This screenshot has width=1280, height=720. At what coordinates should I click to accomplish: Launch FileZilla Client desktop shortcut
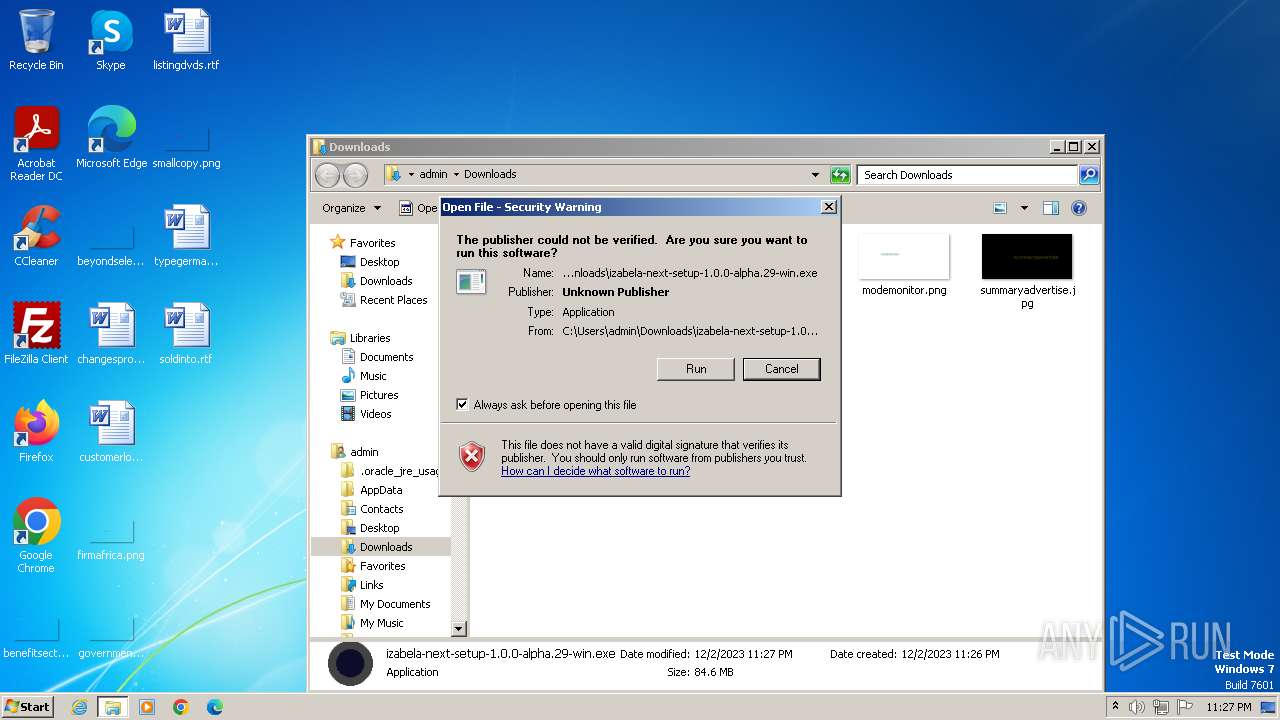(36, 334)
